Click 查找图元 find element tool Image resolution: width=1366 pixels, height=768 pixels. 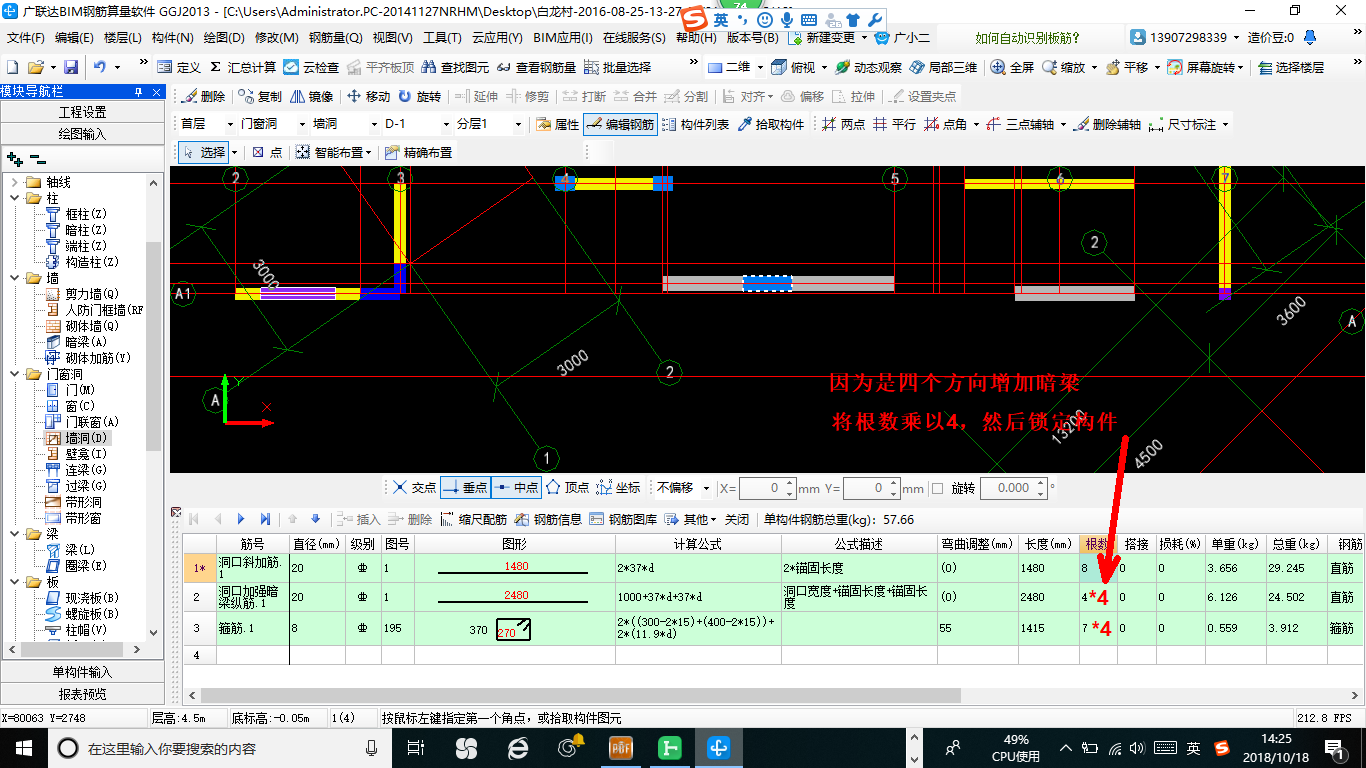point(456,67)
